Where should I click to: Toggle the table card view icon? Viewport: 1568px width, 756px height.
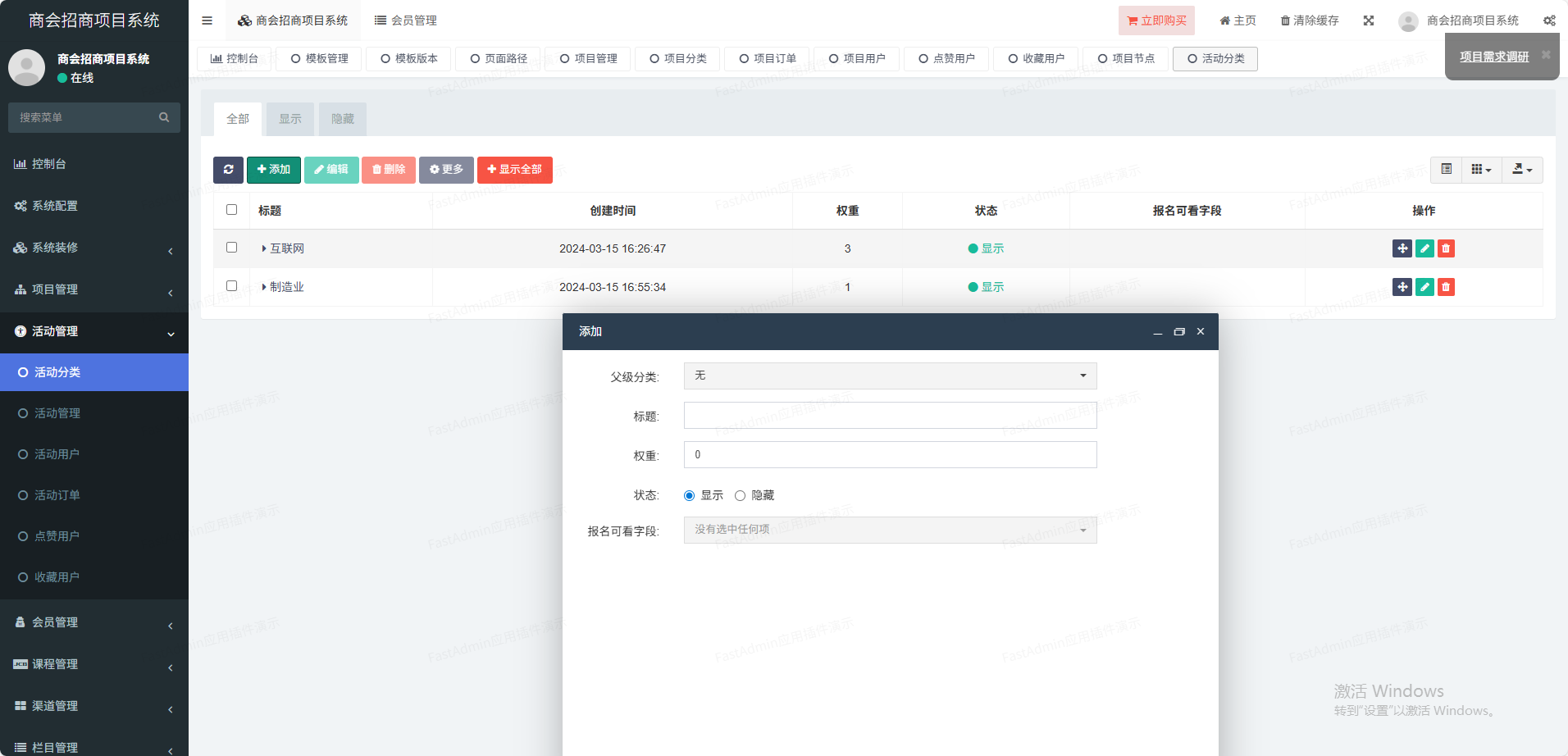[x=1446, y=170]
